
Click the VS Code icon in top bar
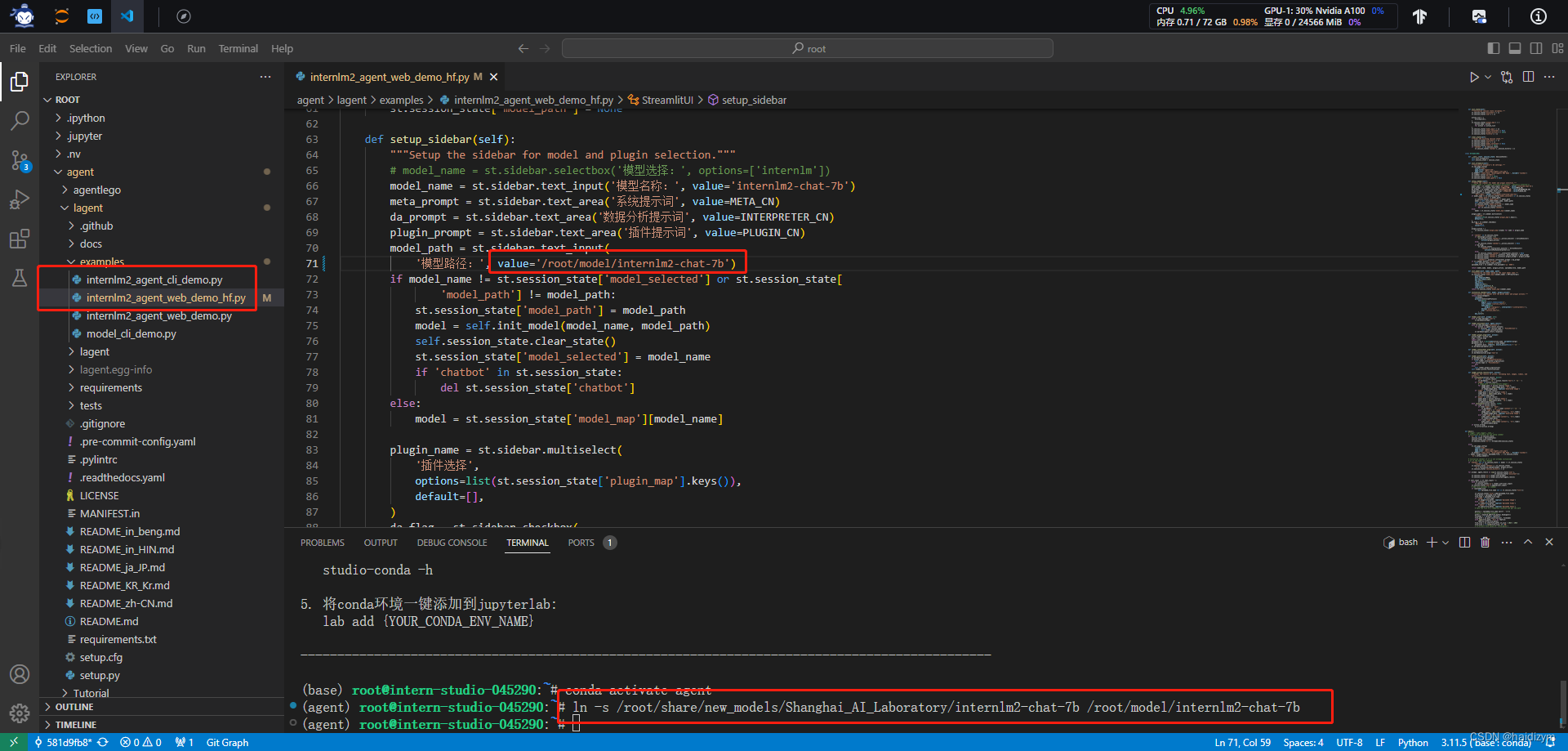(x=127, y=16)
